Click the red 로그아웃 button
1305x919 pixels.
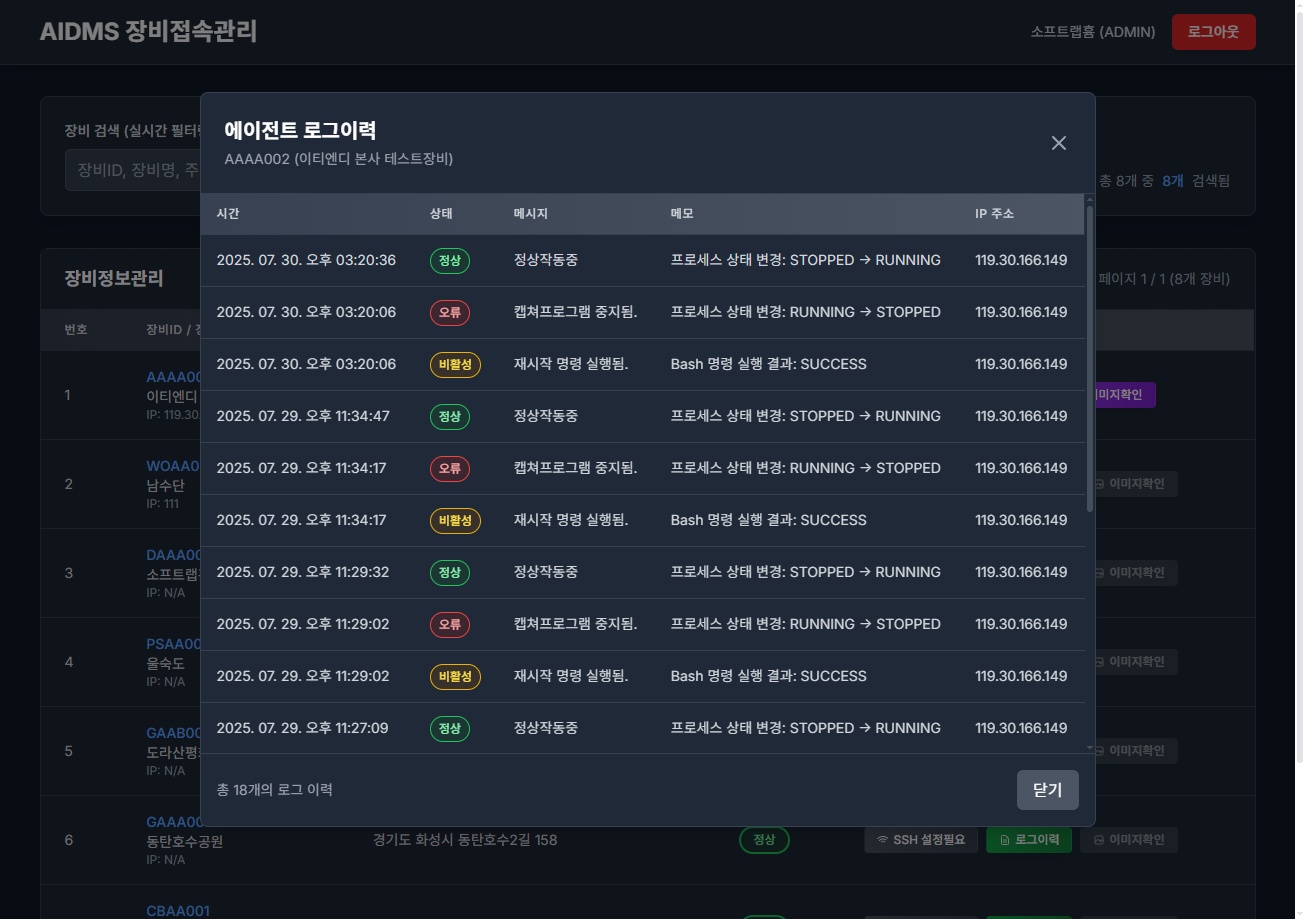(x=1213, y=32)
